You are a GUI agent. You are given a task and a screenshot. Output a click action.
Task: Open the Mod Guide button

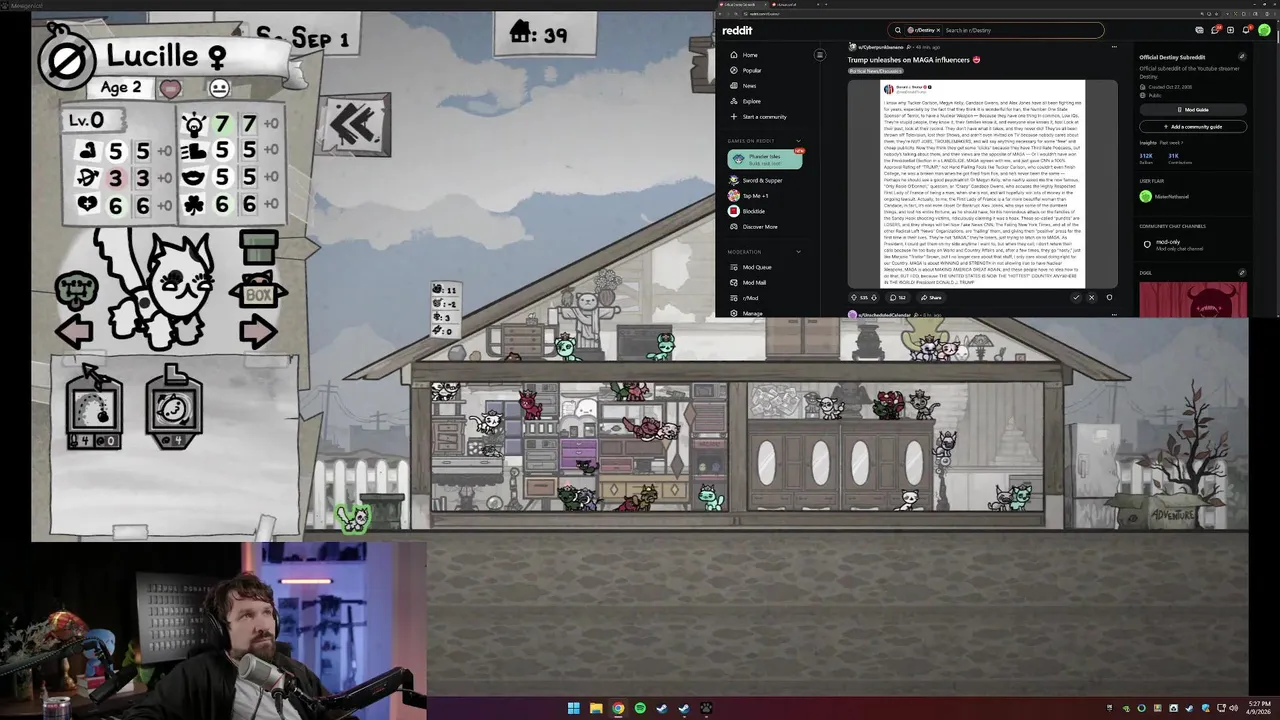click(x=1193, y=109)
